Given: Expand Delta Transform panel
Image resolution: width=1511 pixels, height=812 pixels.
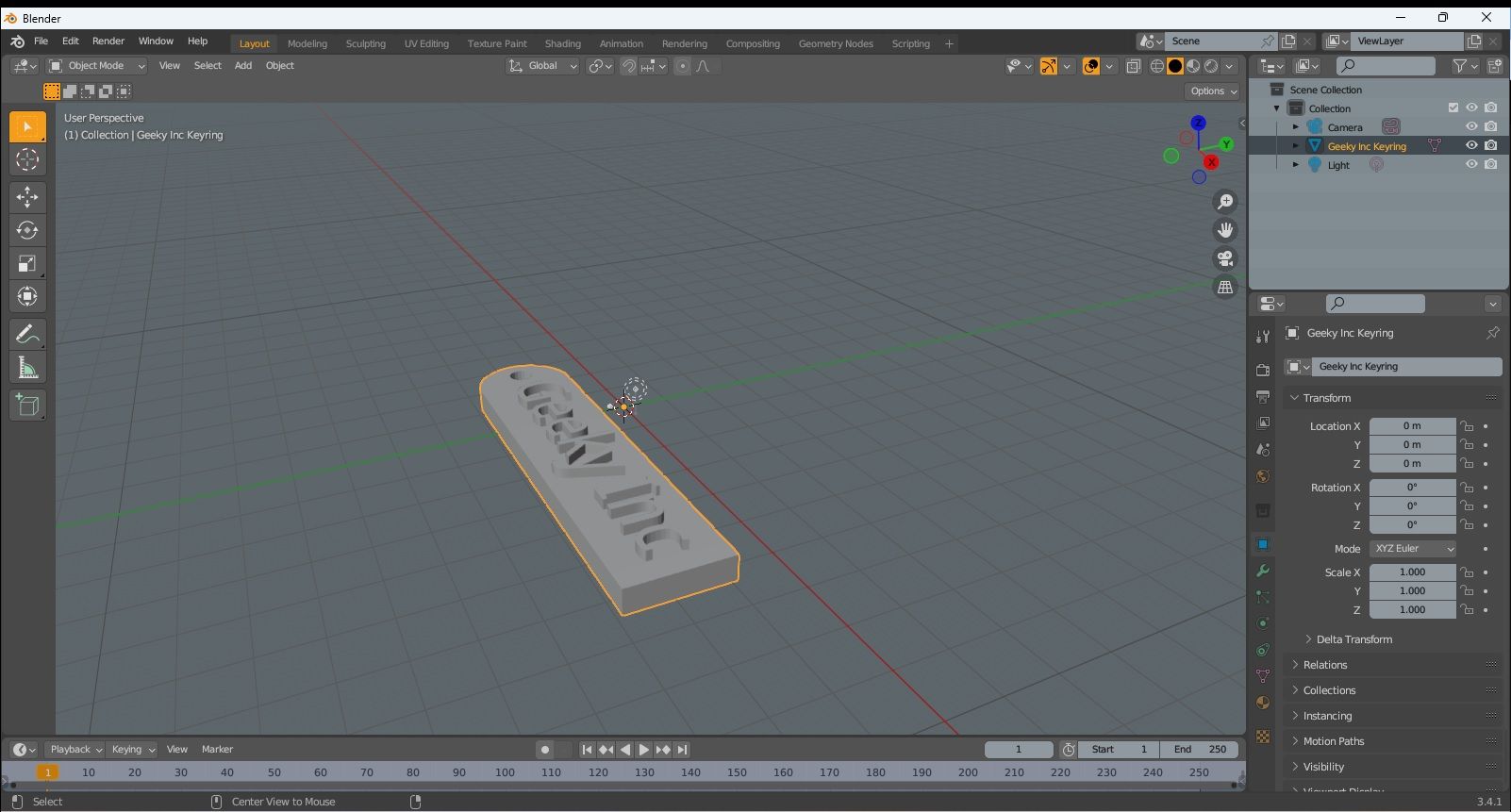Looking at the screenshot, I should (x=1354, y=639).
